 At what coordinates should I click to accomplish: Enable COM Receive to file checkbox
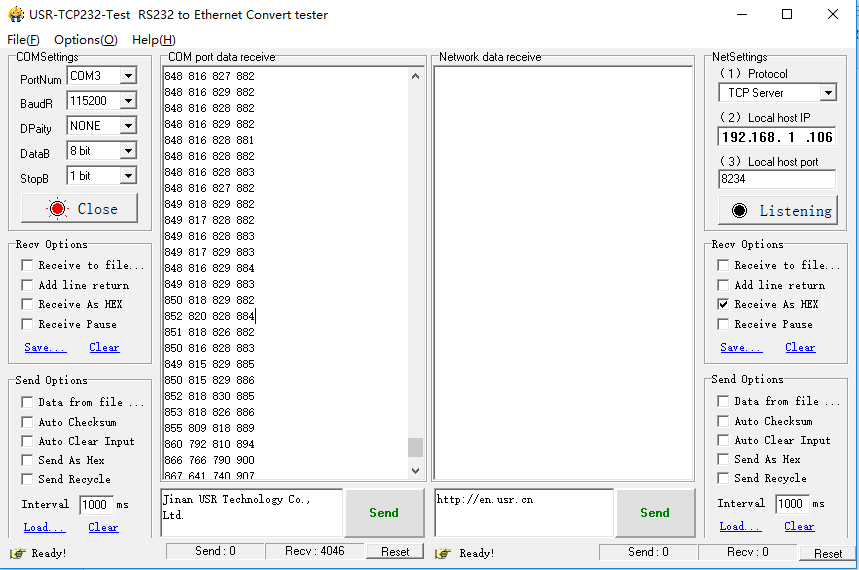click(27, 265)
